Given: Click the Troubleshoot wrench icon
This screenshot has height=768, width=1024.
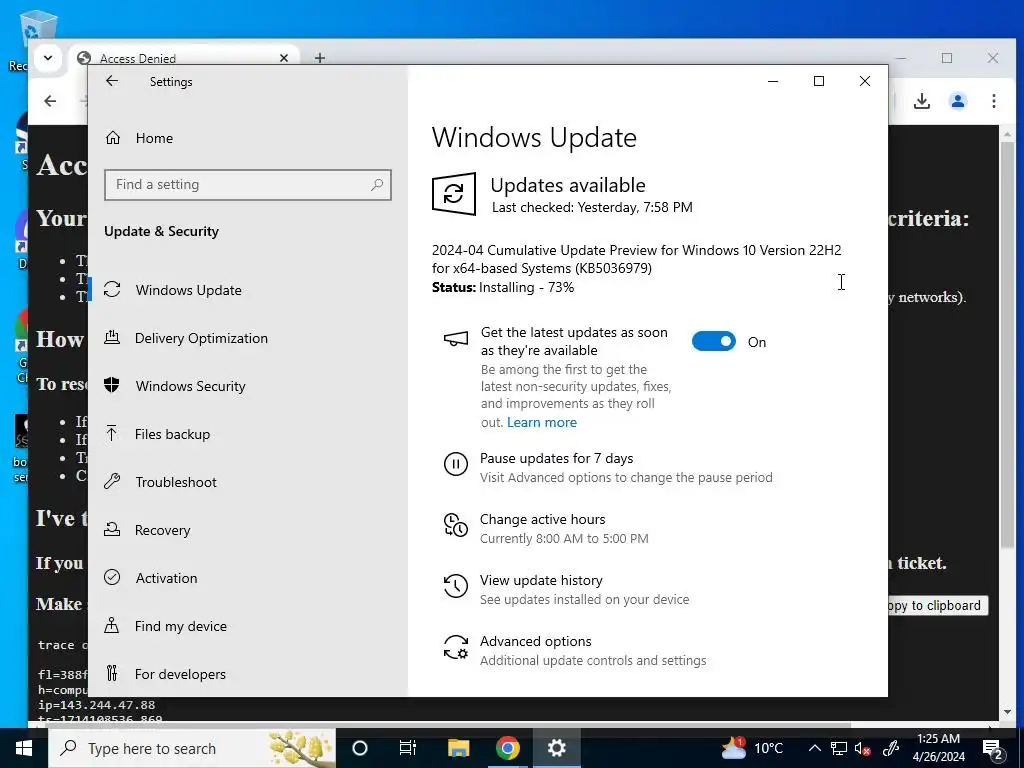Looking at the screenshot, I should 112,481.
